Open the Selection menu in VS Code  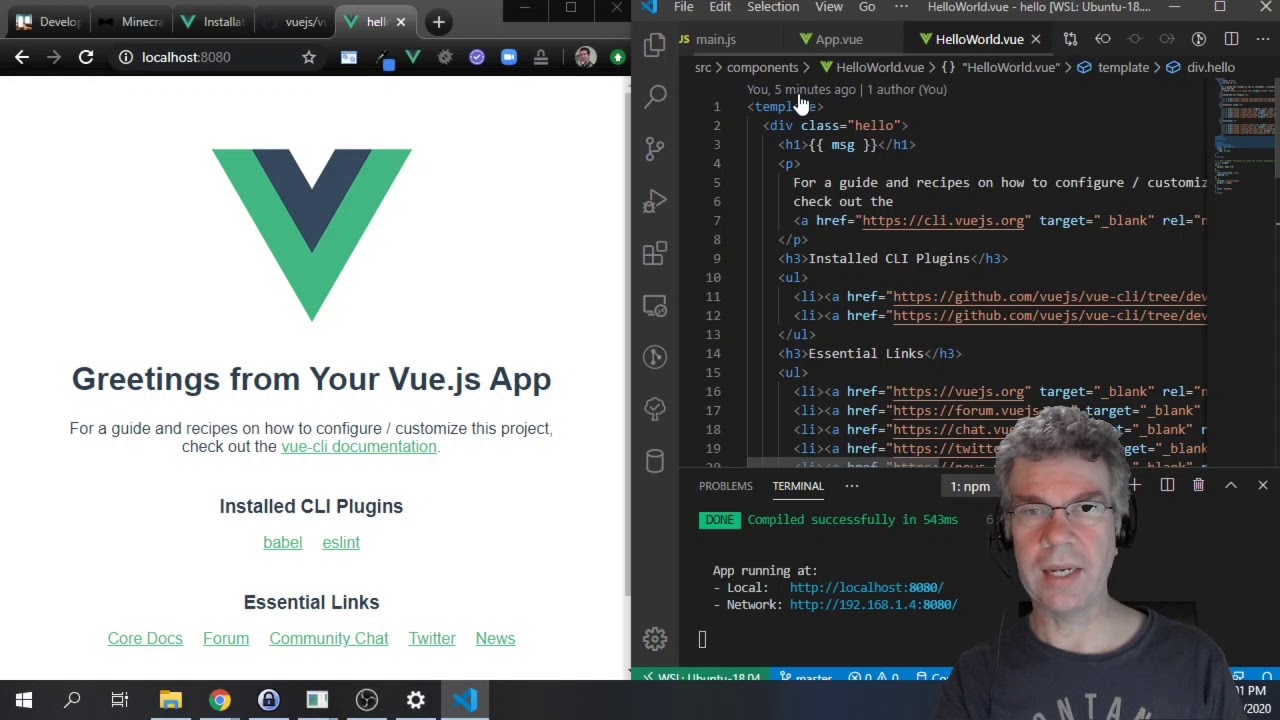pyautogui.click(x=773, y=7)
